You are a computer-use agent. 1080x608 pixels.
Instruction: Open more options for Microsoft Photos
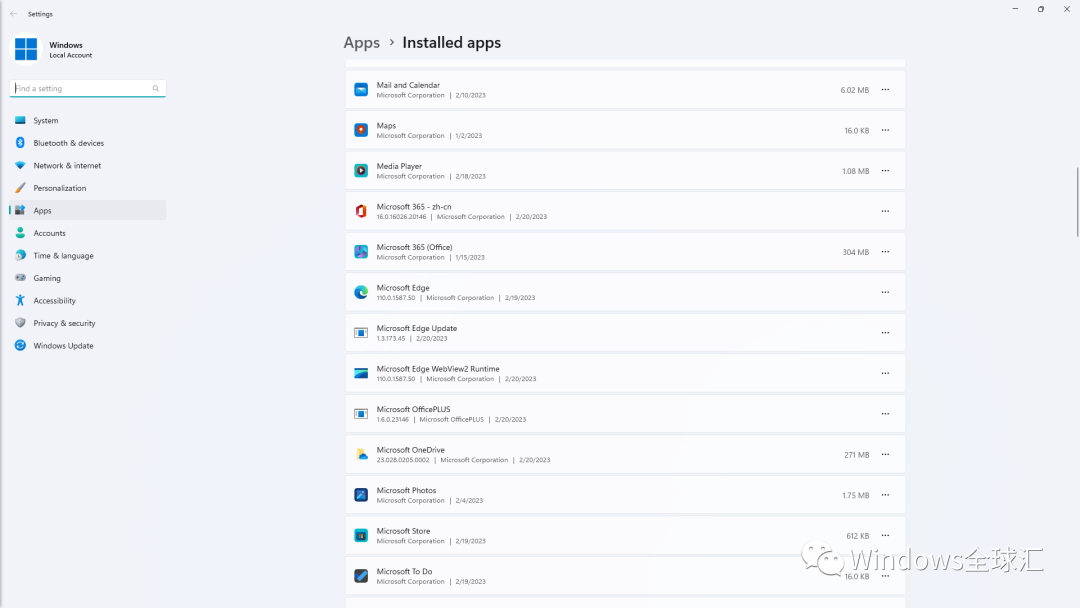pyautogui.click(x=885, y=495)
